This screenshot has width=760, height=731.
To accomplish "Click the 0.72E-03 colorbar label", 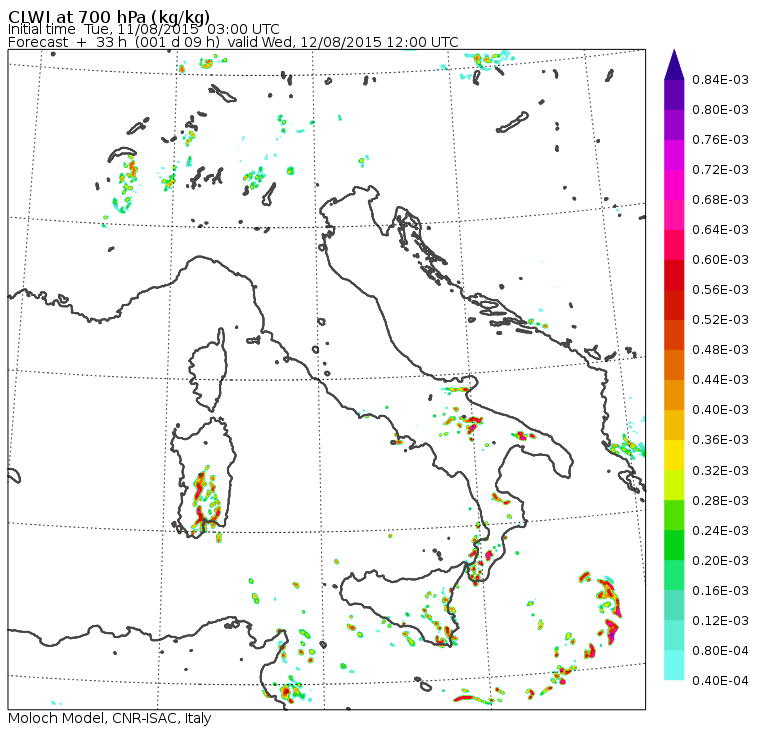I will 720,170.
